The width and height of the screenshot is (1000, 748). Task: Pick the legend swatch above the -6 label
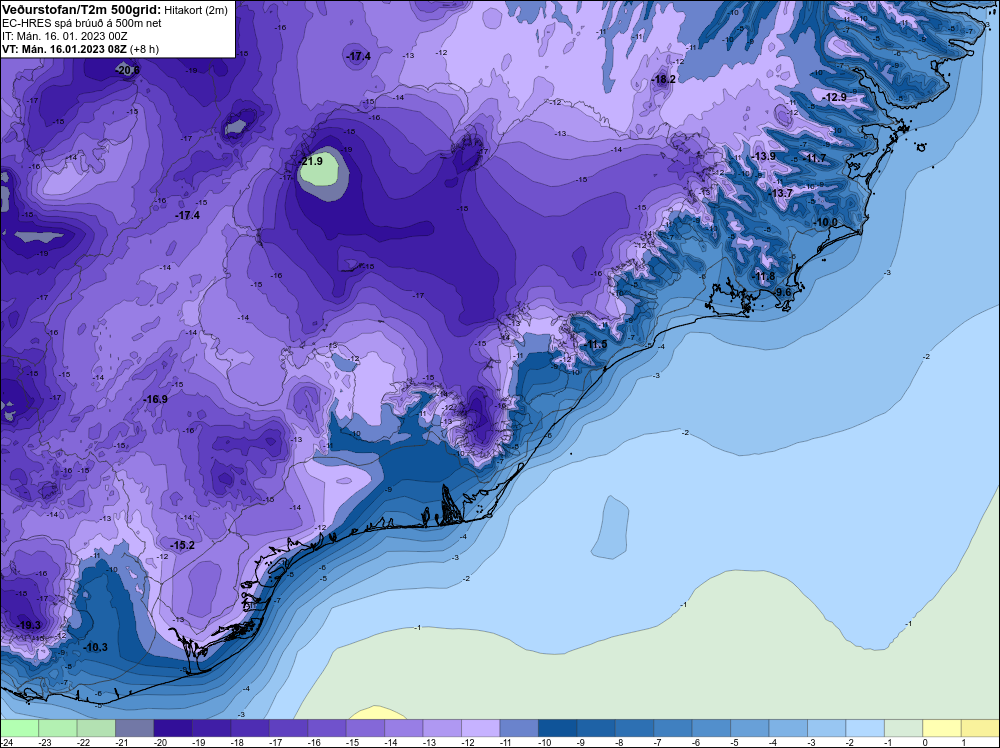coord(711,728)
